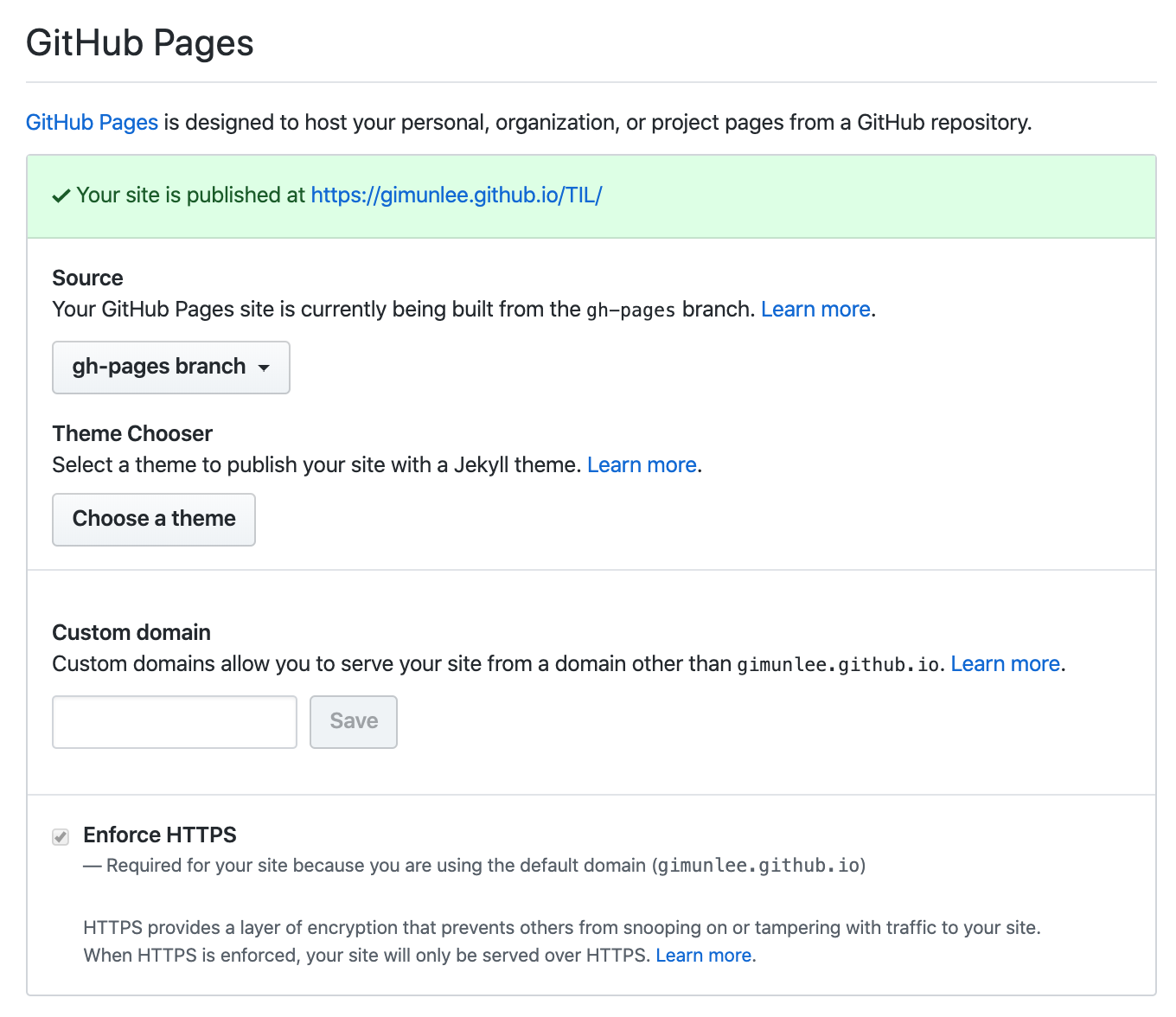Open Learn more link for Theme Chooser
The height and width of the screenshot is (1017, 1176).
(x=642, y=465)
